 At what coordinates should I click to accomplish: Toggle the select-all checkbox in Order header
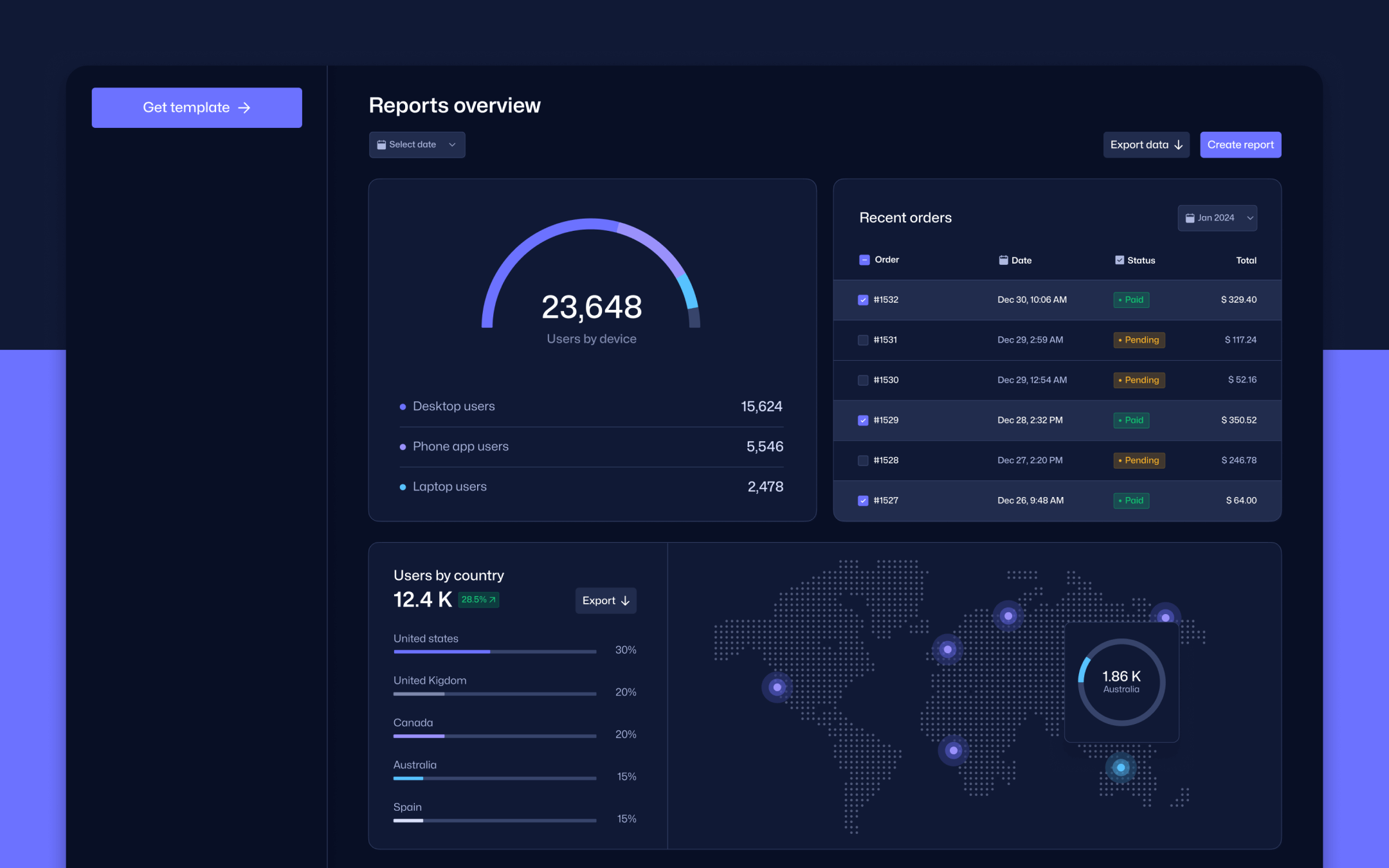point(863,260)
